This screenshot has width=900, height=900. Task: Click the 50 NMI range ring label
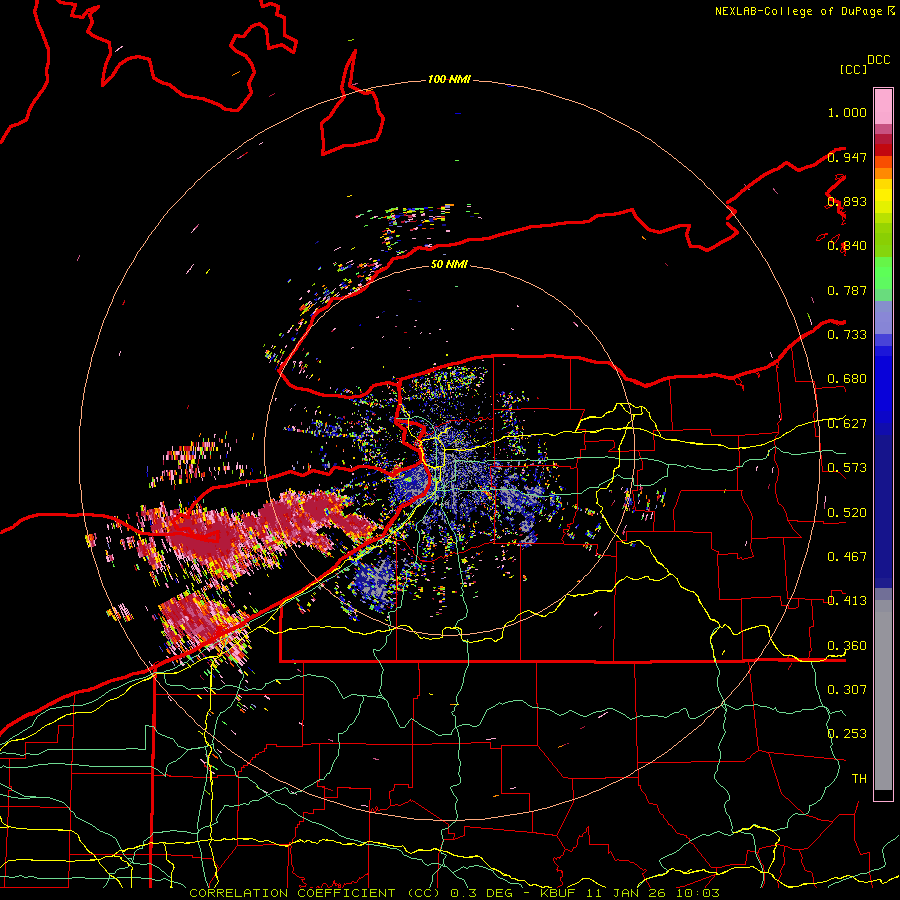[449, 264]
